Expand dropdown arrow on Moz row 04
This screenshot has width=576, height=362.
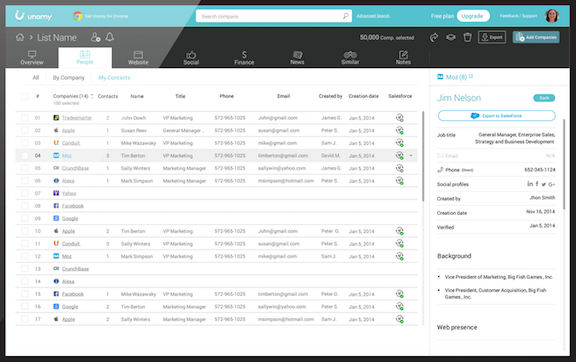coord(411,155)
